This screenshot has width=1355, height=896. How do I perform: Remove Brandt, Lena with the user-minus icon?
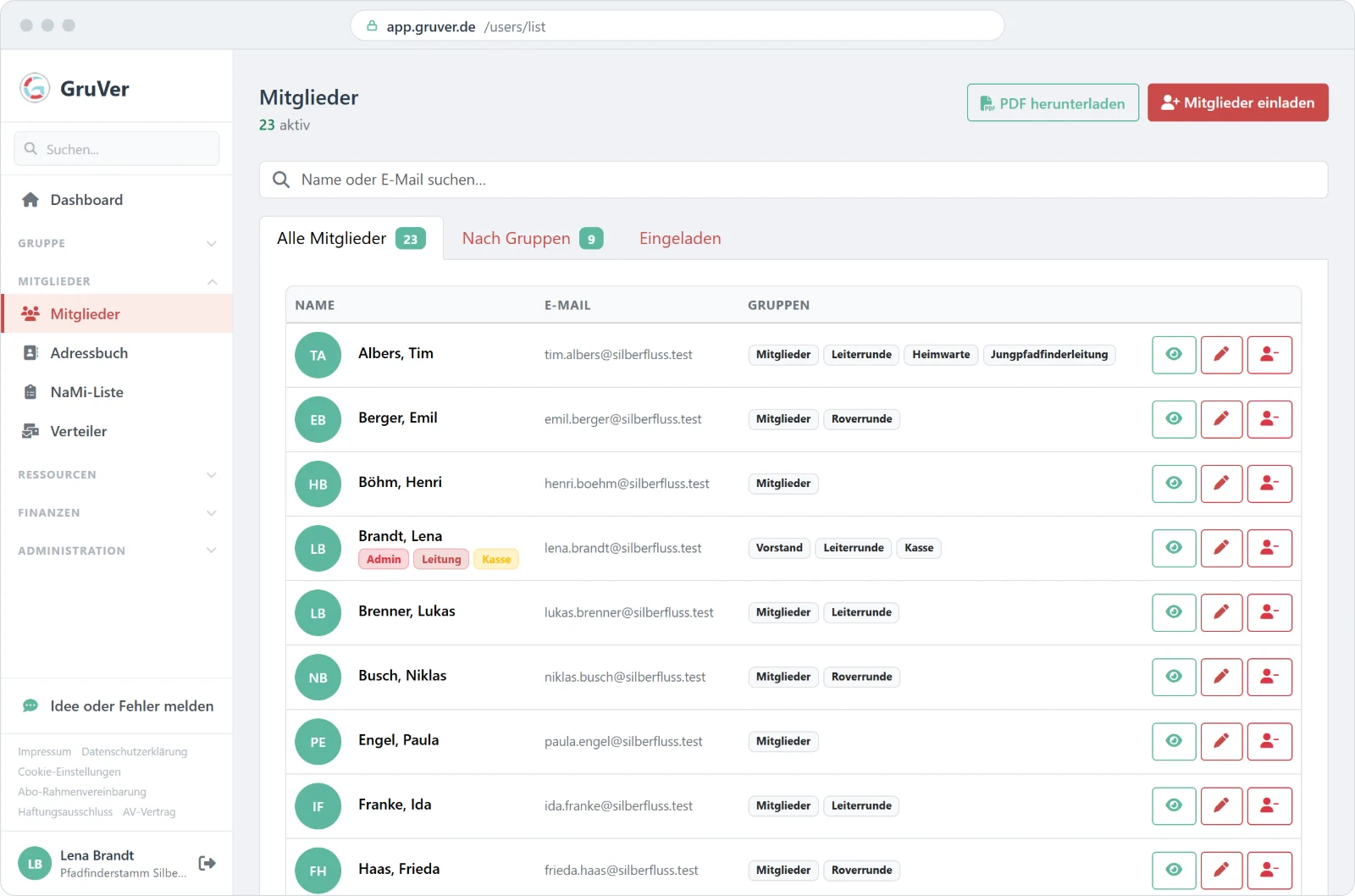pyautogui.click(x=1269, y=548)
